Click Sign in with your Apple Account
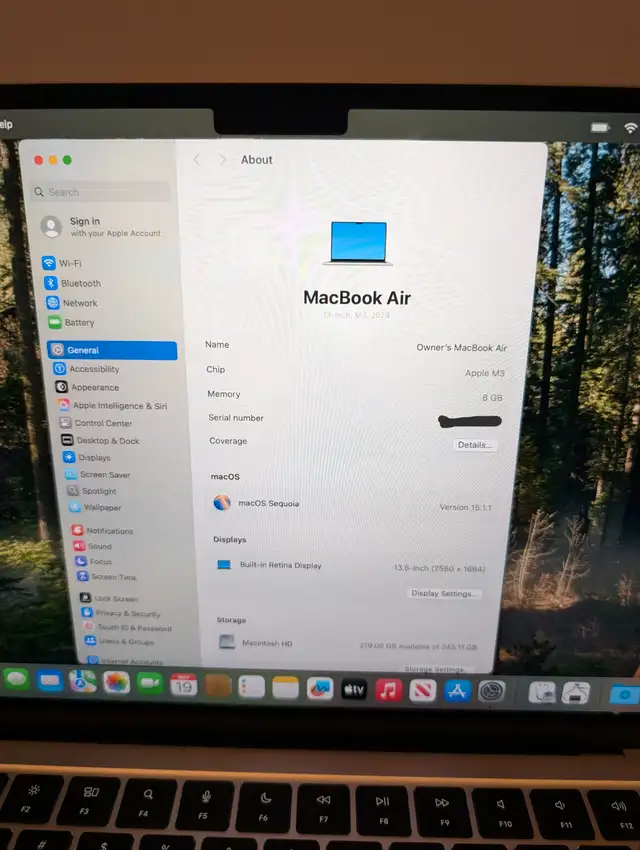 click(x=101, y=227)
